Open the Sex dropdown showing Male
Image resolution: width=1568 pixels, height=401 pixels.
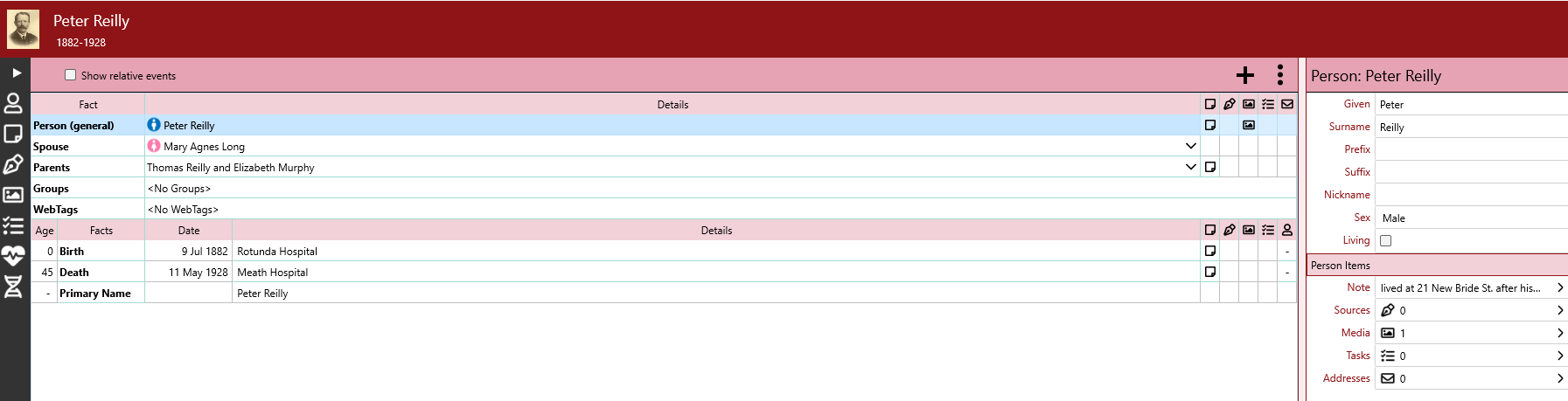pos(1471,218)
